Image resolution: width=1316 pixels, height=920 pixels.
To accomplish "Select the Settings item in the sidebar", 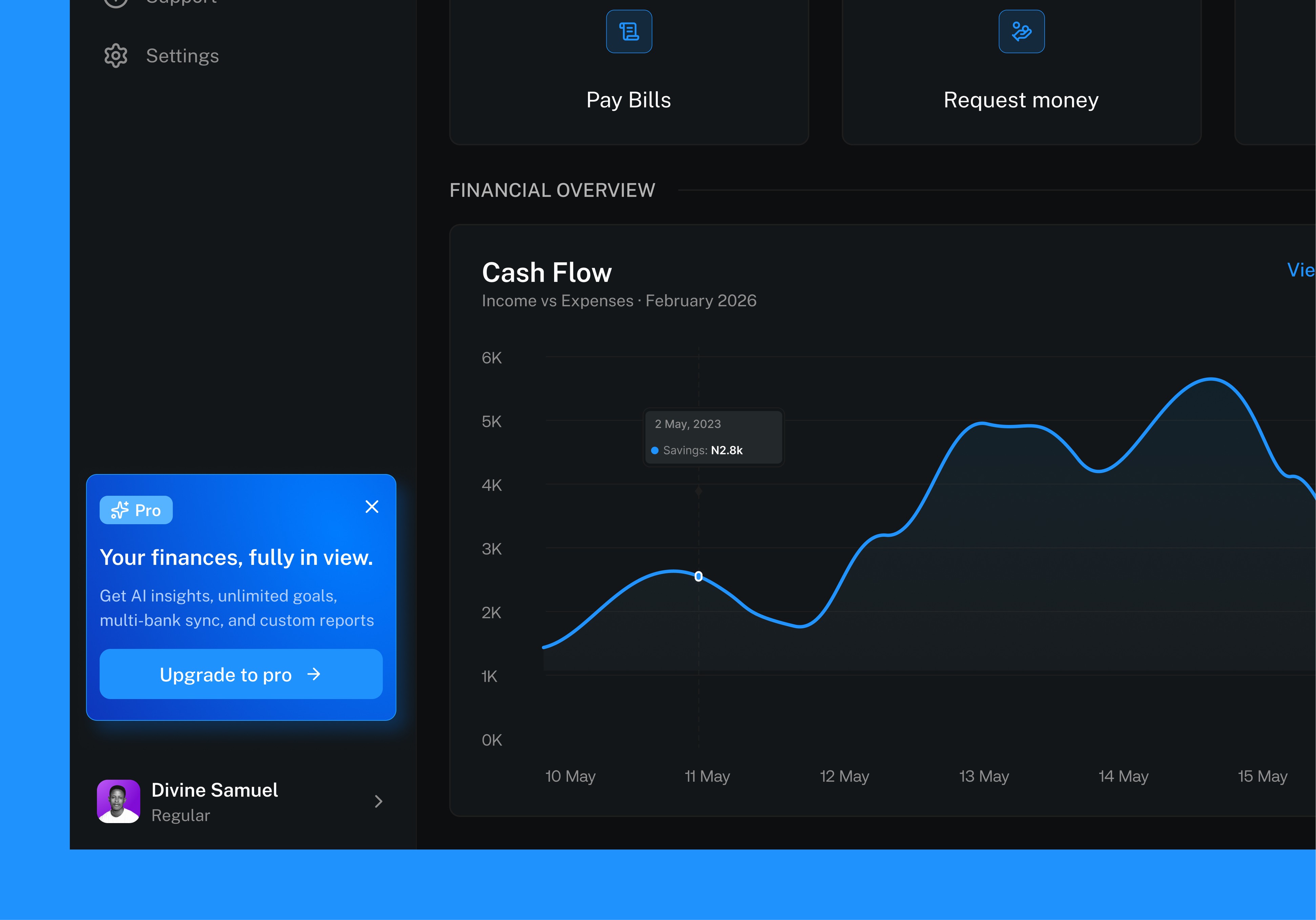I will (182, 56).
